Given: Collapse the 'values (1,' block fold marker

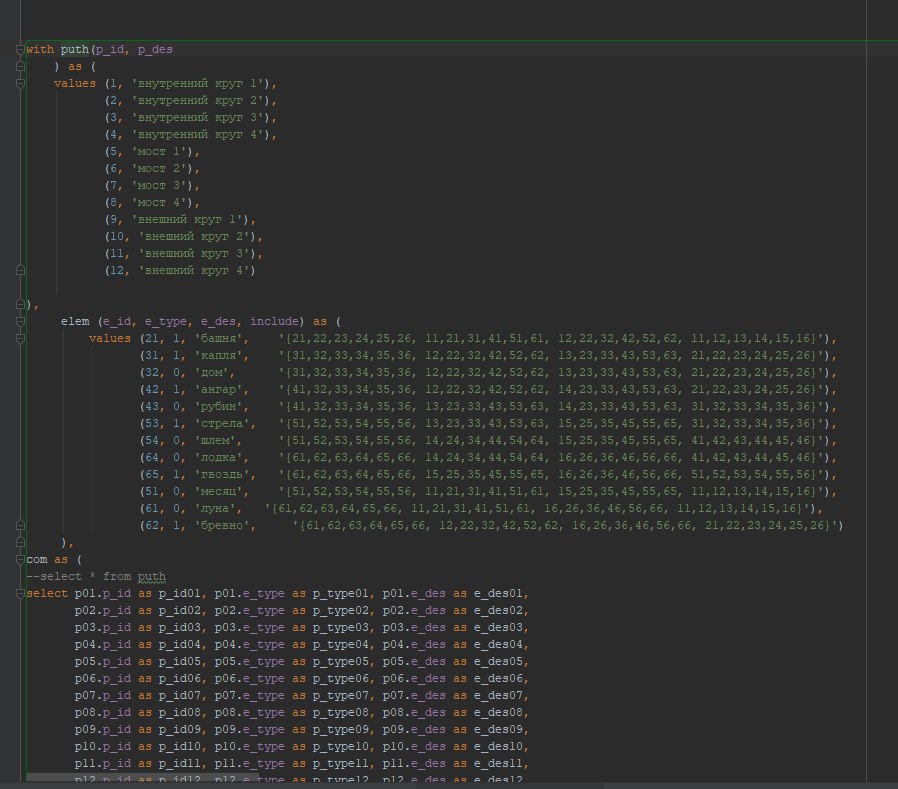Looking at the screenshot, I should [20, 84].
